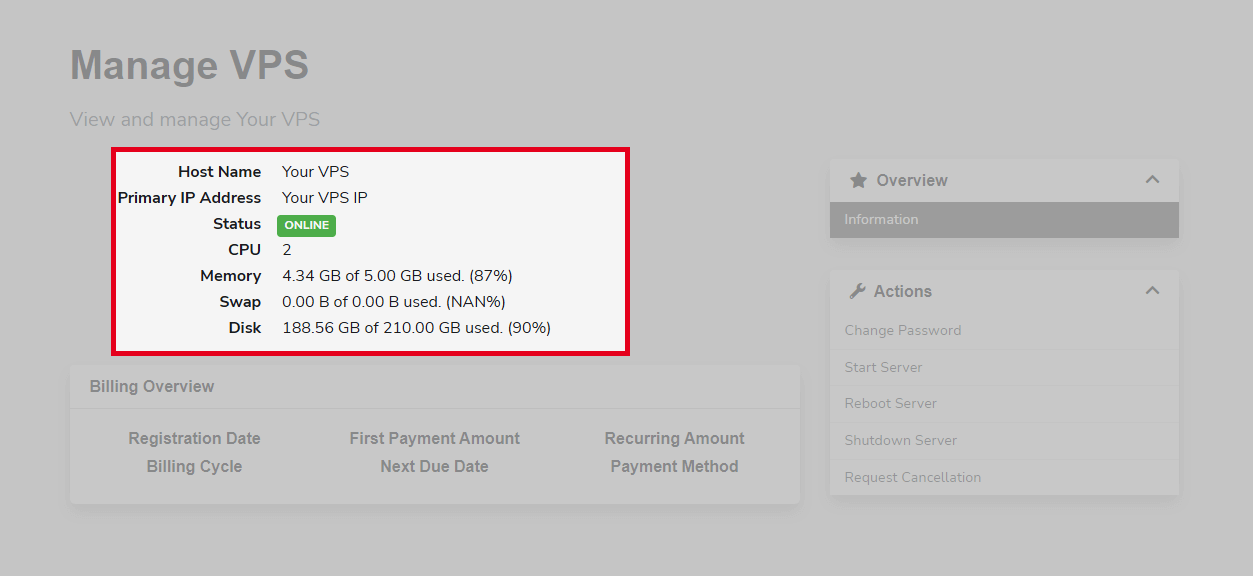The image size is (1253, 576).
Task: Collapse the Actions panel using its chevron
Action: tap(1152, 291)
